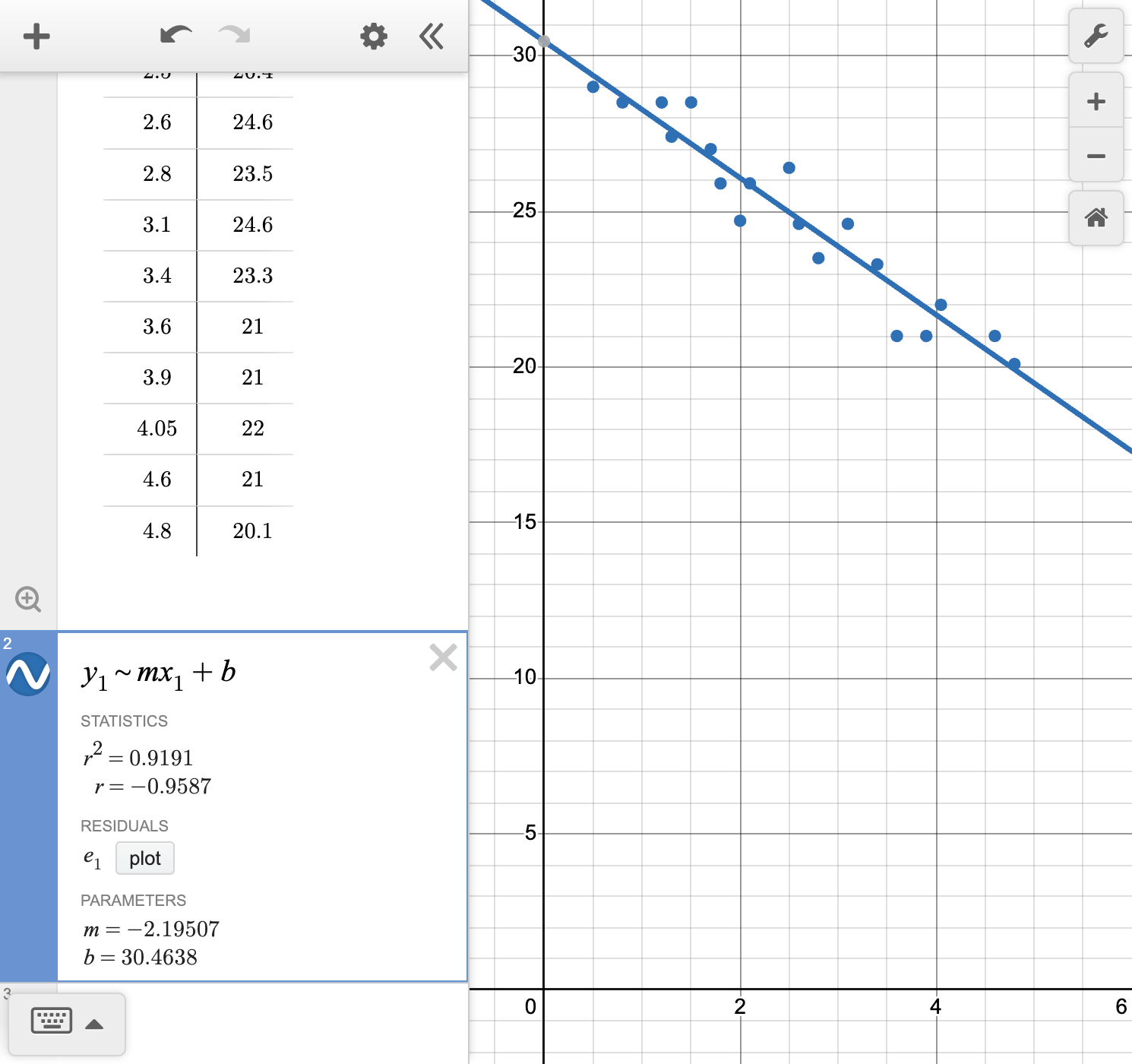Select the table cell containing 4.05
Screen dimensions: 1132x1064
coord(157,429)
